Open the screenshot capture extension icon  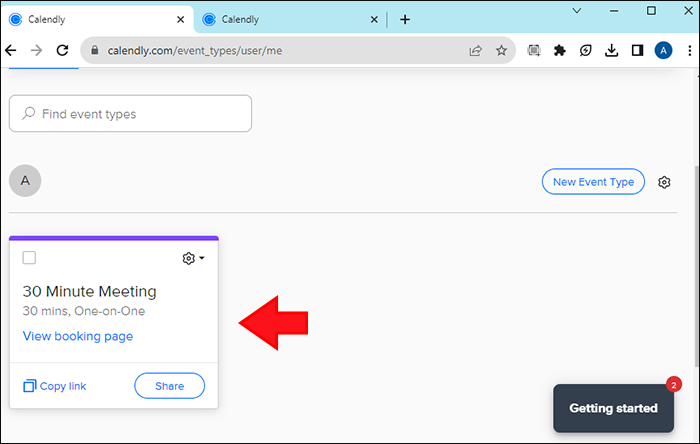pyautogui.click(x=534, y=50)
